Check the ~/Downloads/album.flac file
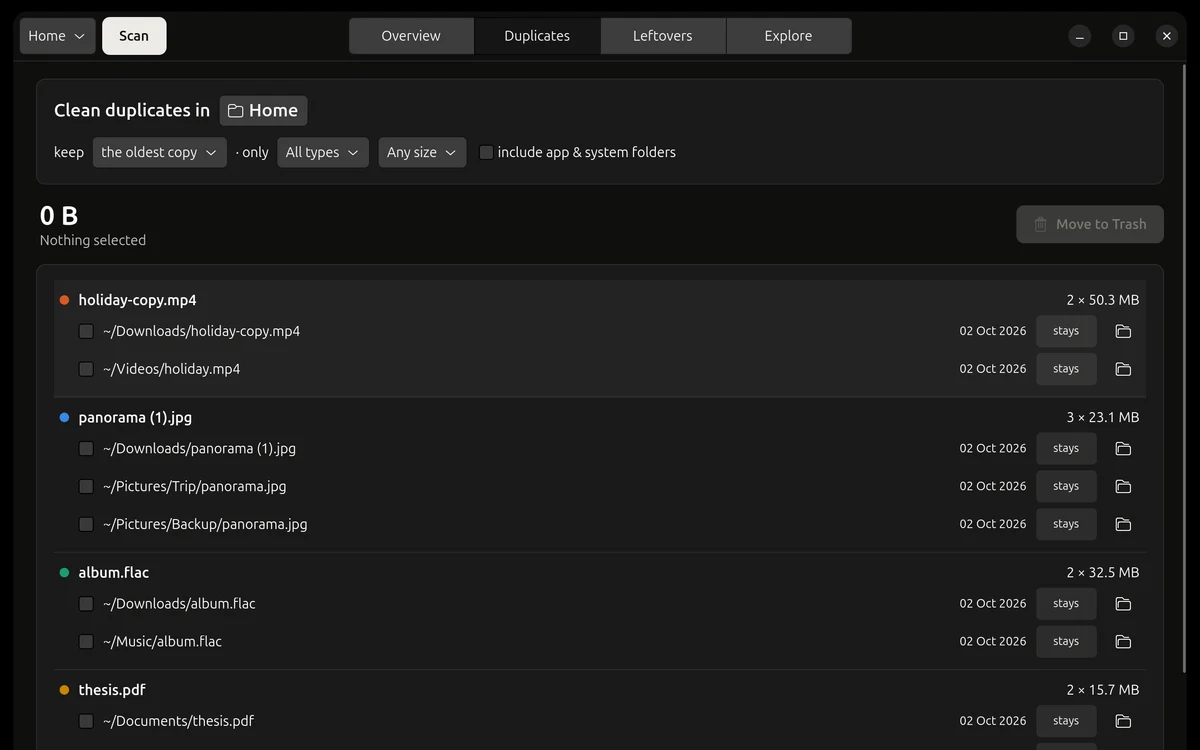This screenshot has width=1200, height=750. tap(86, 604)
